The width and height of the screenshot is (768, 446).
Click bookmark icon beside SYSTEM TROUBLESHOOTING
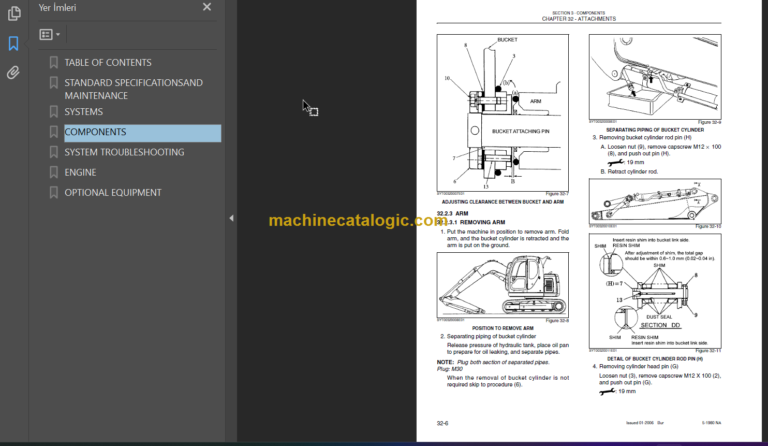pyautogui.click(x=53, y=152)
